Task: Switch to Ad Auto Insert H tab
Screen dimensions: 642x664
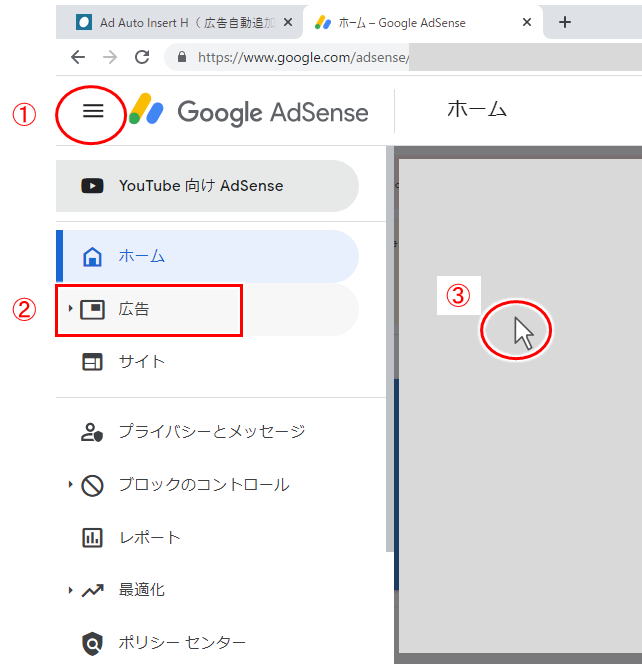Action: pyautogui.click(x=179, y=22)
